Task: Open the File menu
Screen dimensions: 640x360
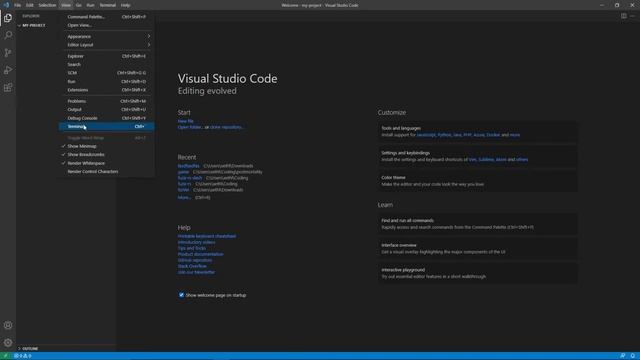Action: pyautogui.click(x=18, y=5)
